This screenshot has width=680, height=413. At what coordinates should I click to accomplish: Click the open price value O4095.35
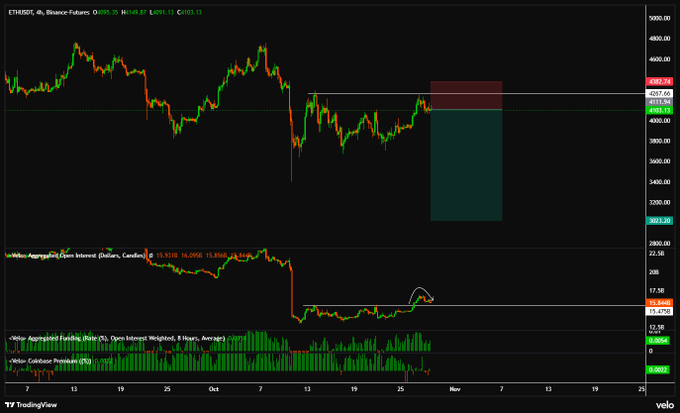(x=105, y=13)
